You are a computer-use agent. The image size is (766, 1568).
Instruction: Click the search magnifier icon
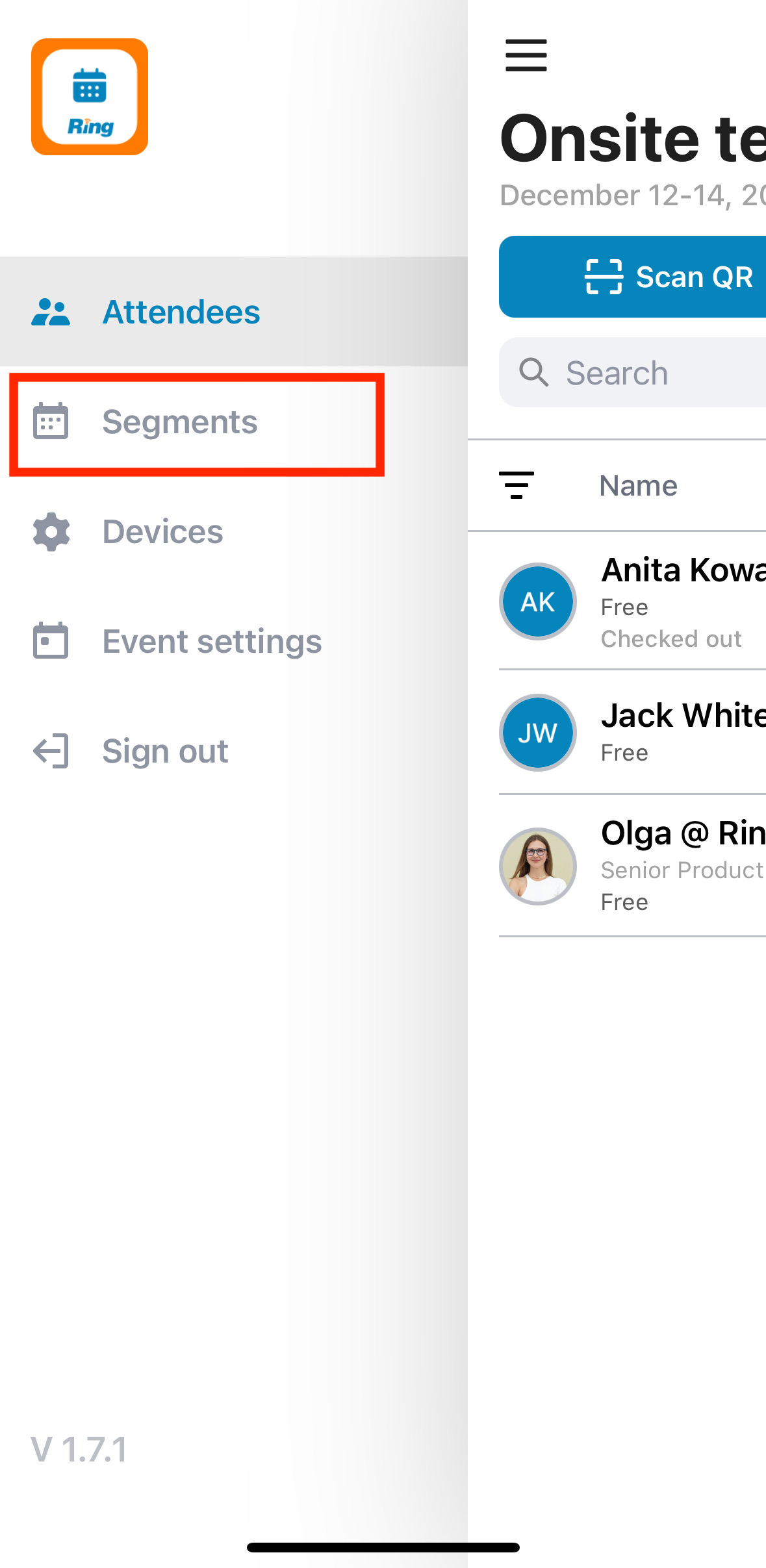pyautogui.click(x=534, y=373)
